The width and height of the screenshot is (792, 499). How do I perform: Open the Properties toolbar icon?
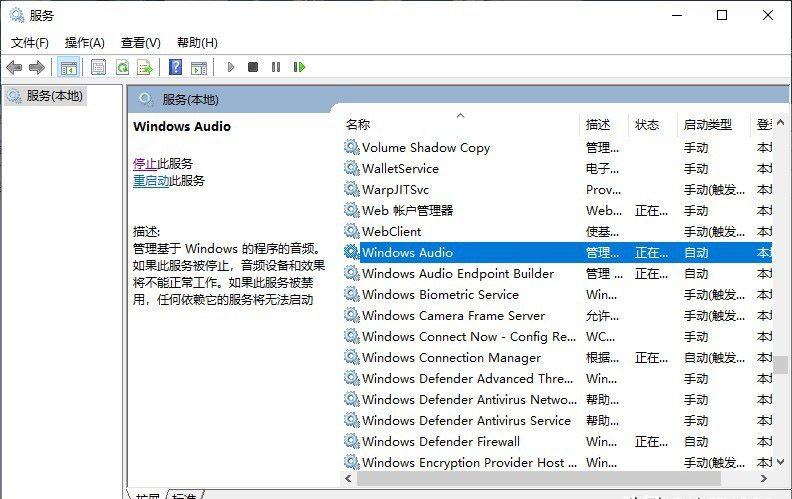pyautogui.click(x=98, y=67)
